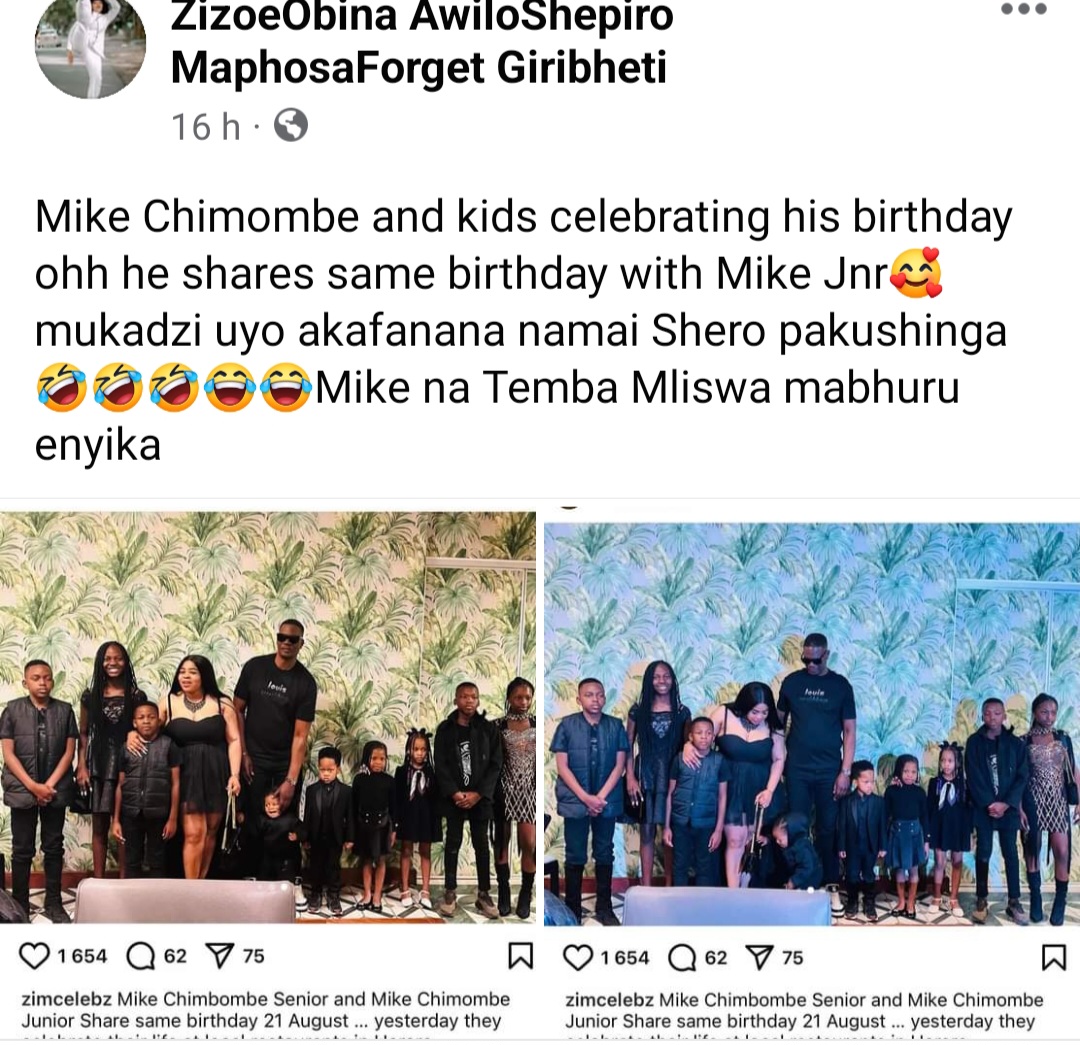
Task: Toggle the bookmark icon on right image
Action: tap(1054, 958)
